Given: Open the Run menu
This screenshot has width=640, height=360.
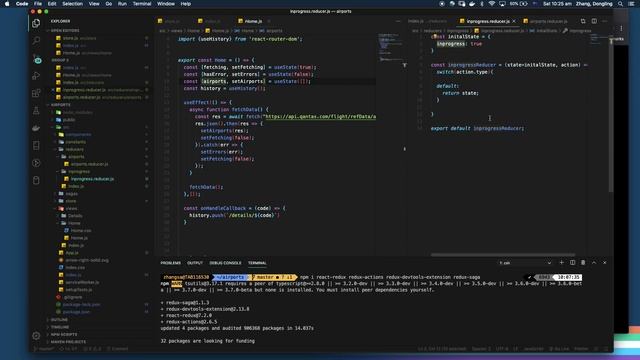Looking at the screenshot, I should 122,4.
